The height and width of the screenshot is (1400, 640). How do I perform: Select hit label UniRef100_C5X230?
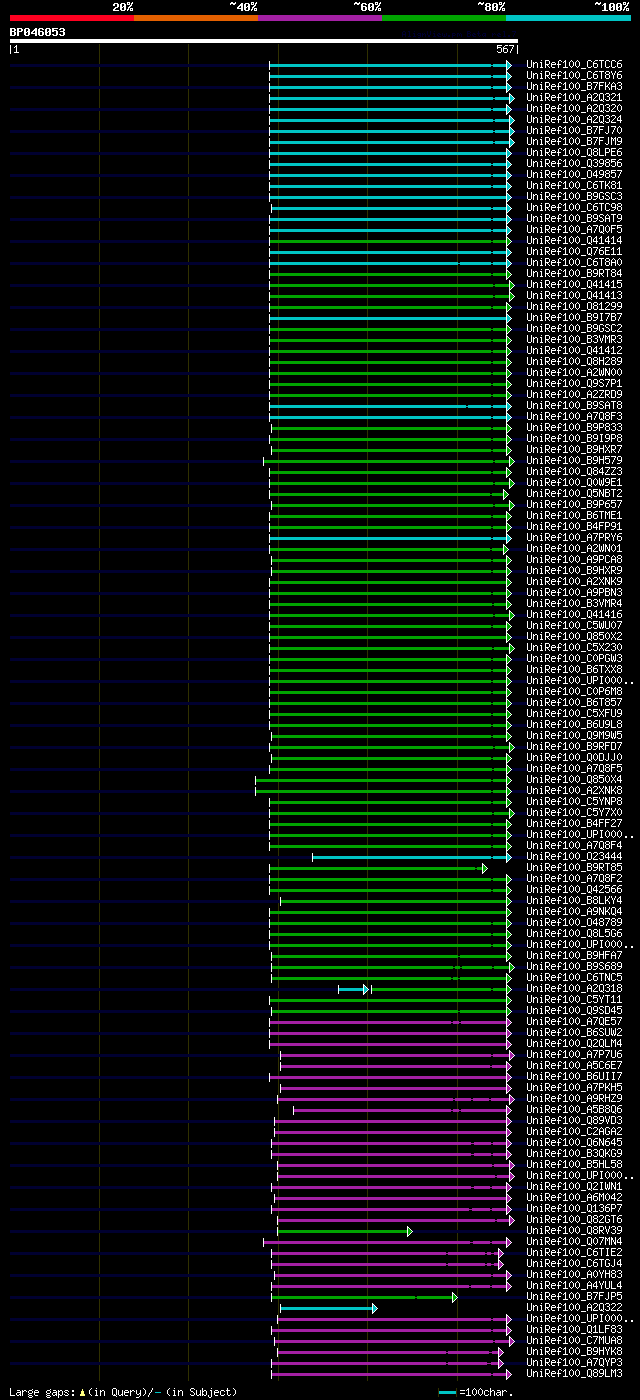pos(574,648)
